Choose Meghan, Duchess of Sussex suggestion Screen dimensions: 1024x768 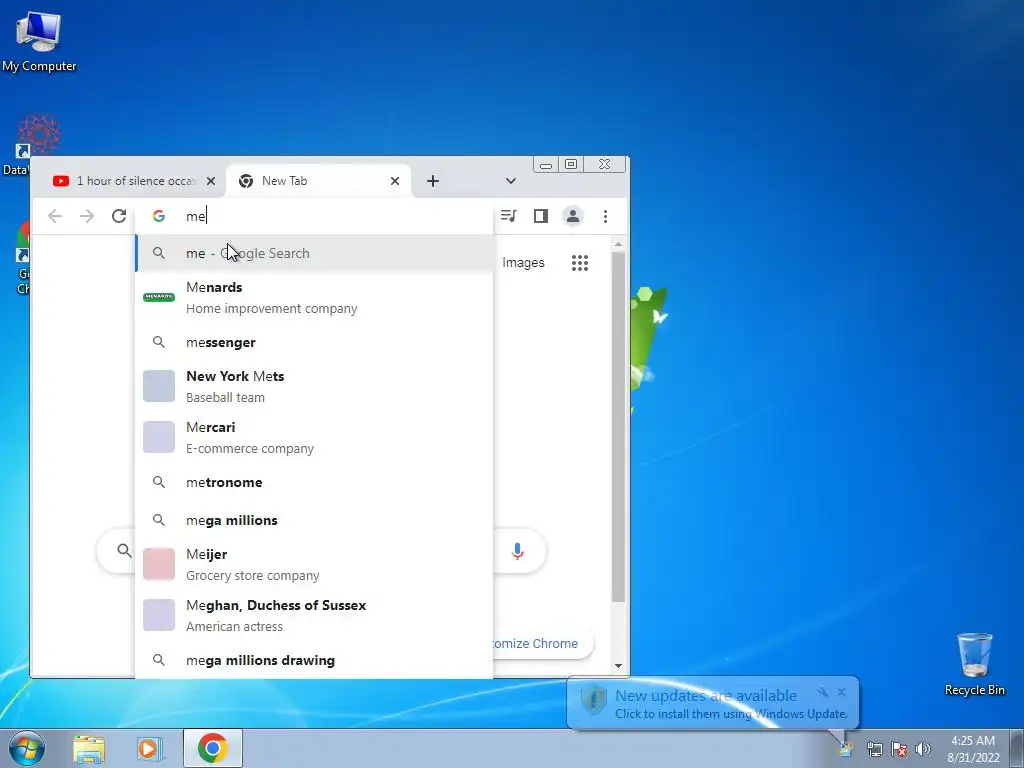click(x=313, y=615)
